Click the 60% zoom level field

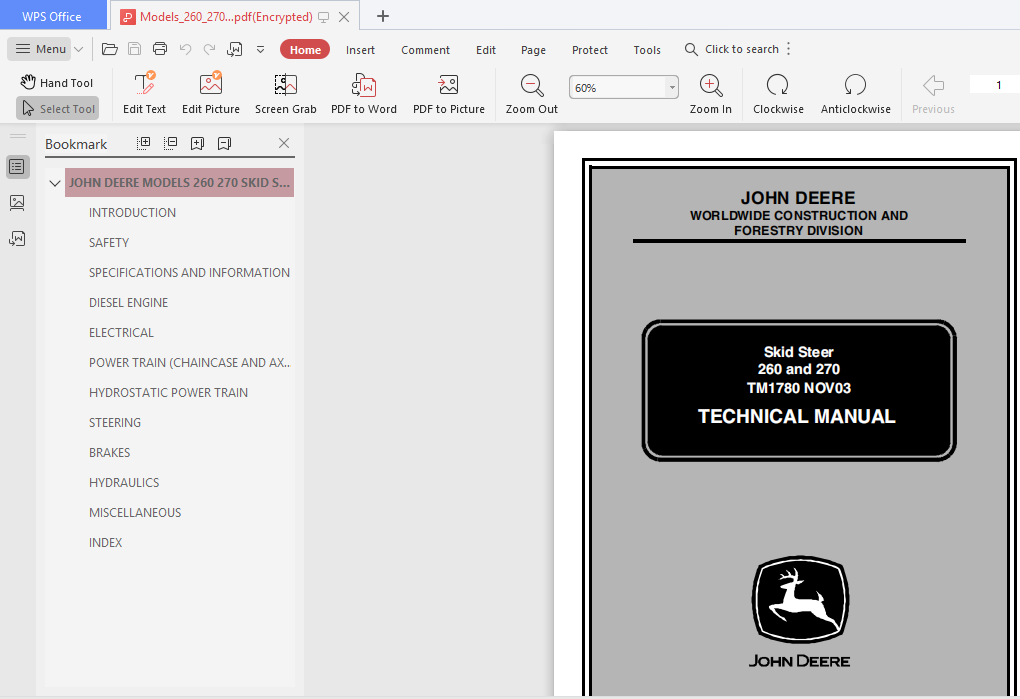[x=618, y=87]
